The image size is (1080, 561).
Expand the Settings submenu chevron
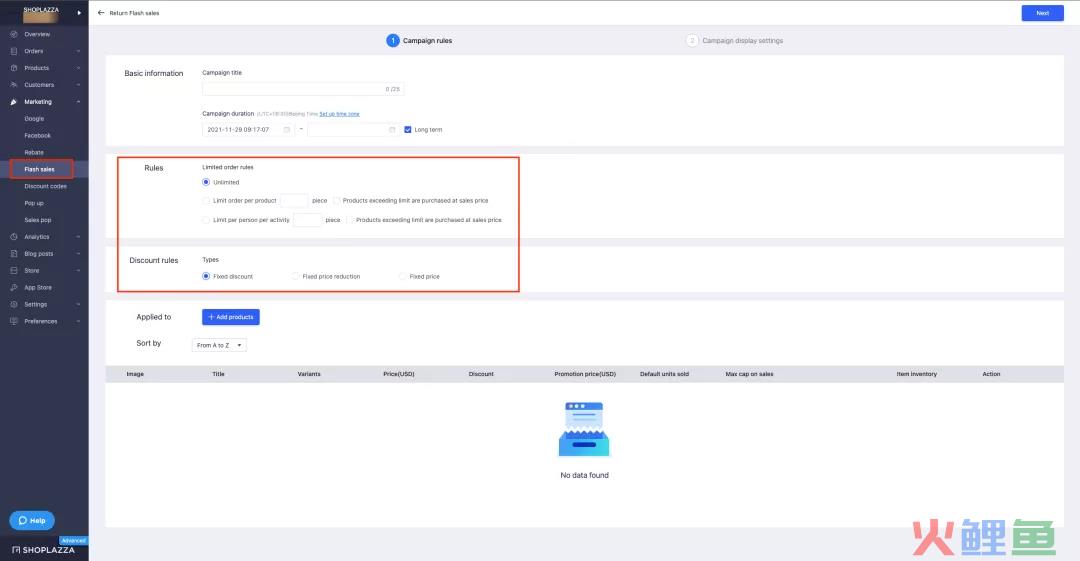pos(79,304)
